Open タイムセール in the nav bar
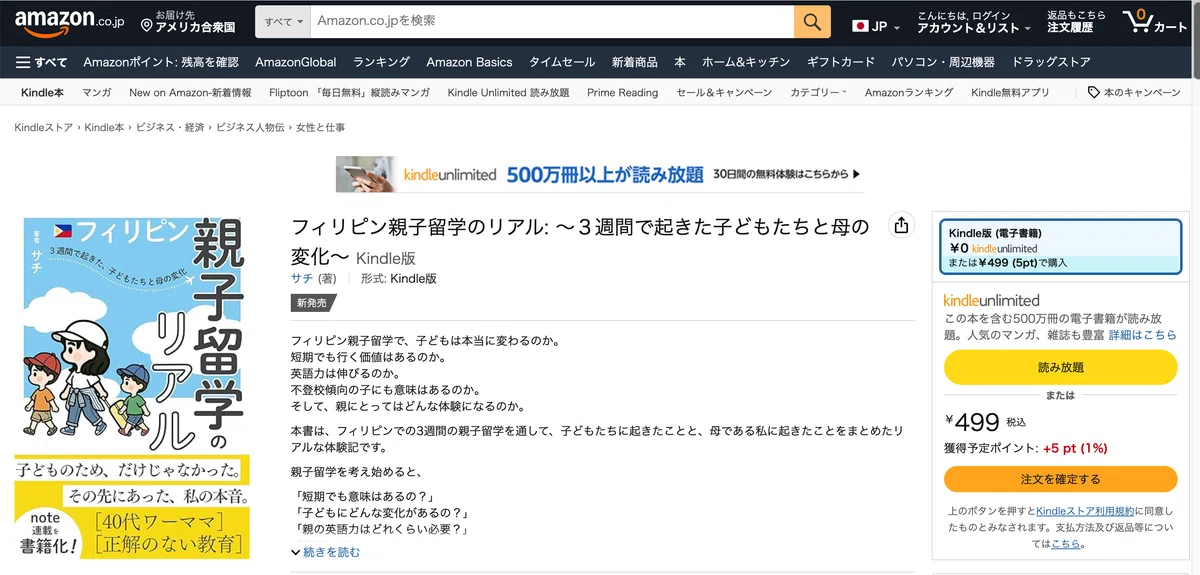Viewport: 1200px width, 575px height. [x=562, y=62]
